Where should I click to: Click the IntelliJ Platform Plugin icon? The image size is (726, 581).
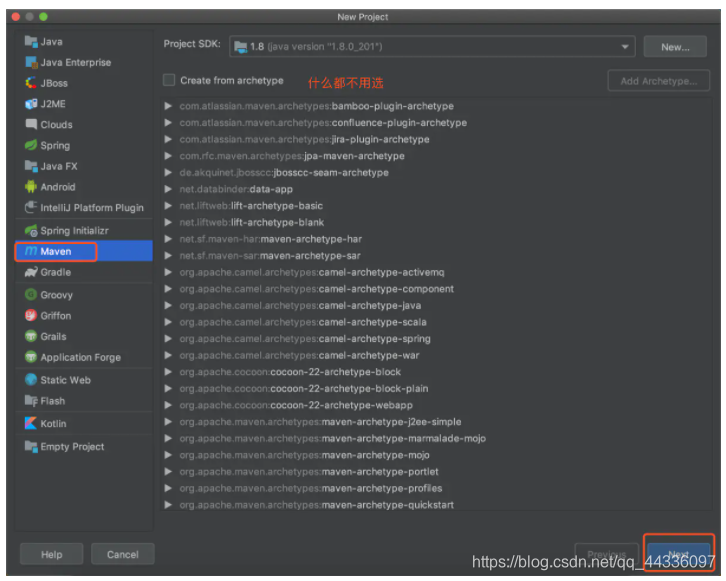coord(31,207)
